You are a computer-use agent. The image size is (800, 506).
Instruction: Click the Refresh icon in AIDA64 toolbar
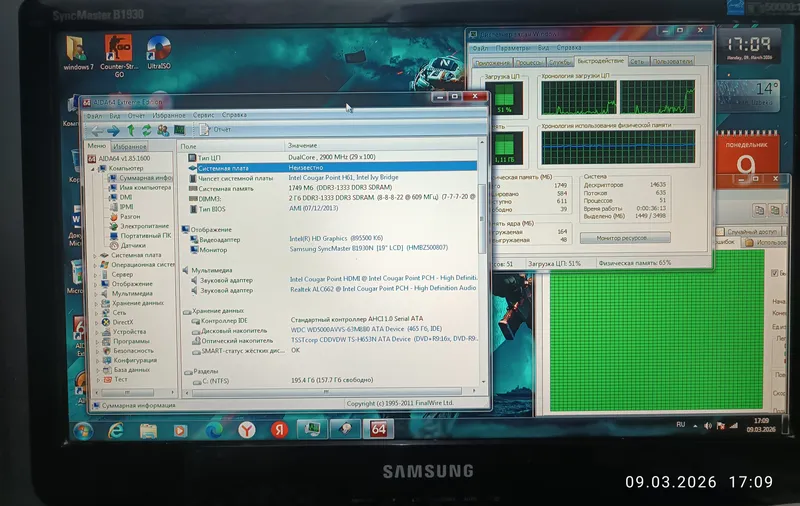point(146,130)
